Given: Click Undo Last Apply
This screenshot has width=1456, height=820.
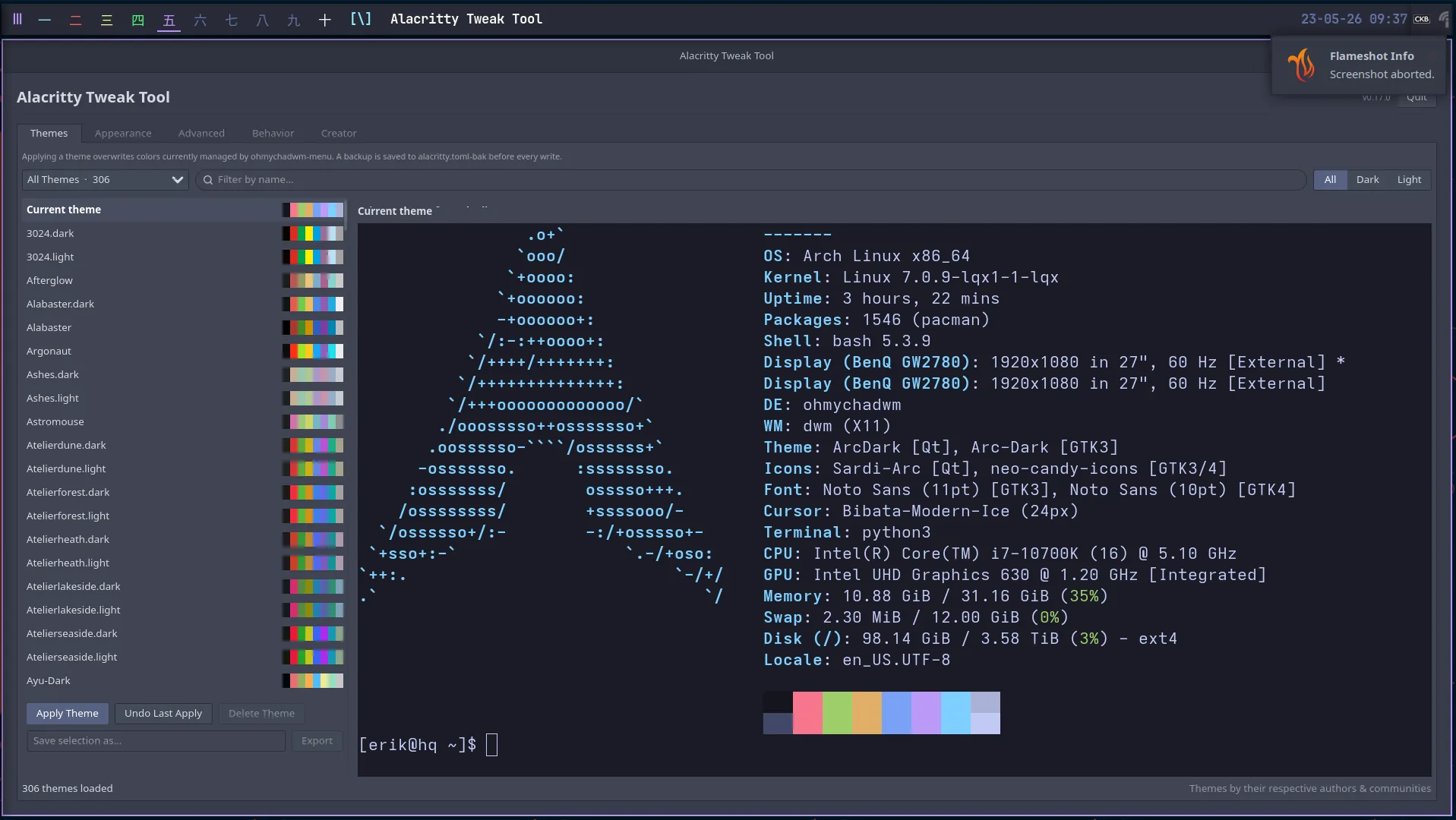Looking at the screenshot, I should click(163, 714).
